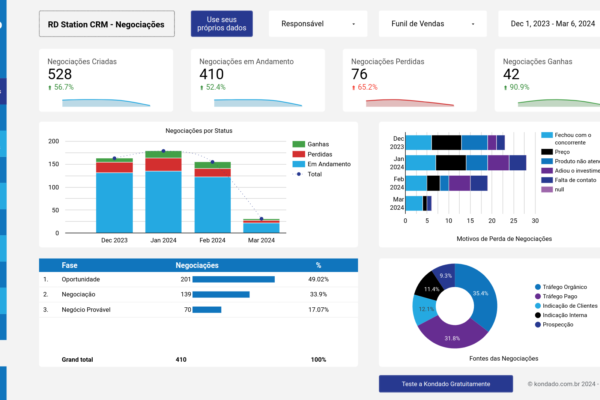Select the Preço legend marker
This screenshot has width=600, height=400.
coord(546,152)
